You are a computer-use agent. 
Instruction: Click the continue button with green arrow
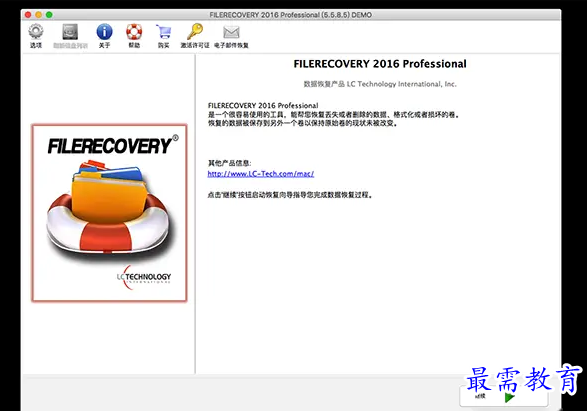(x=504, y=397)
